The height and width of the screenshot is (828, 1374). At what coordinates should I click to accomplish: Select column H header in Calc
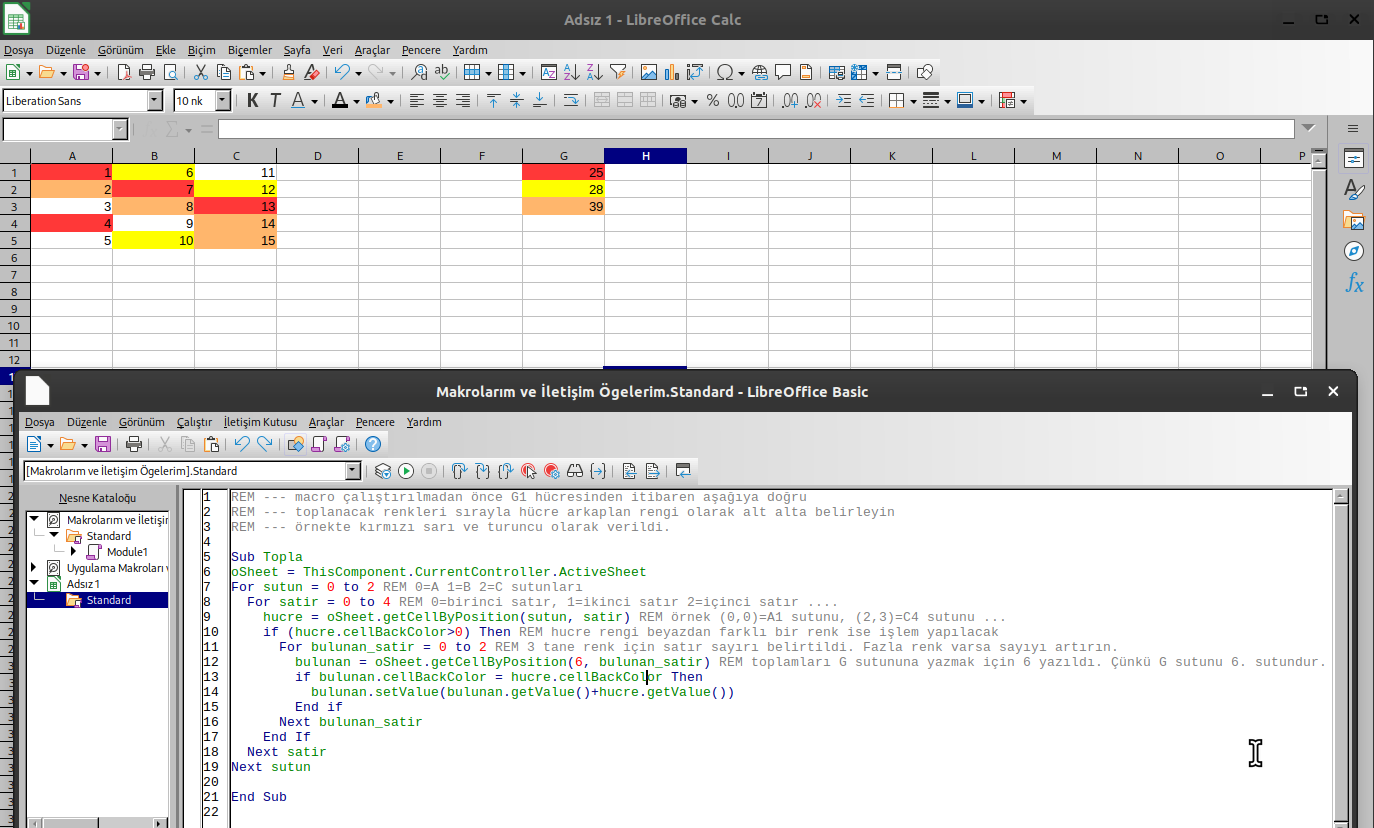coord(646,156)
